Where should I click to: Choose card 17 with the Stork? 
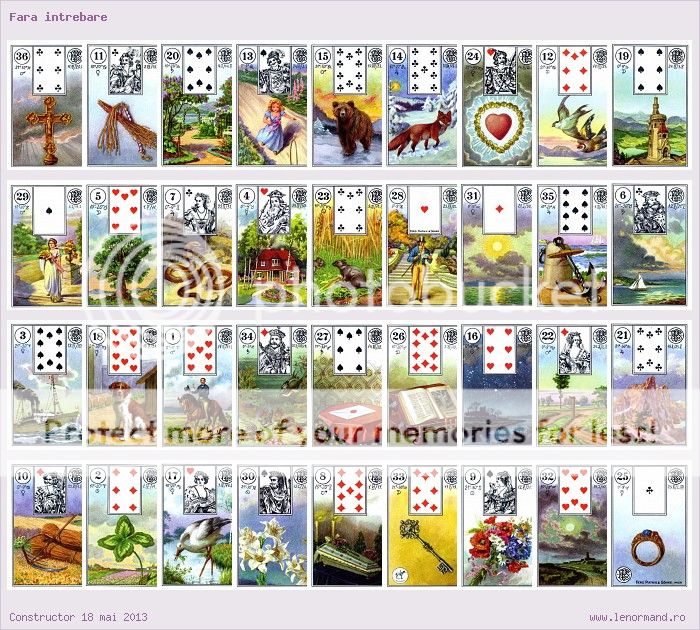(x=197, y=525)
